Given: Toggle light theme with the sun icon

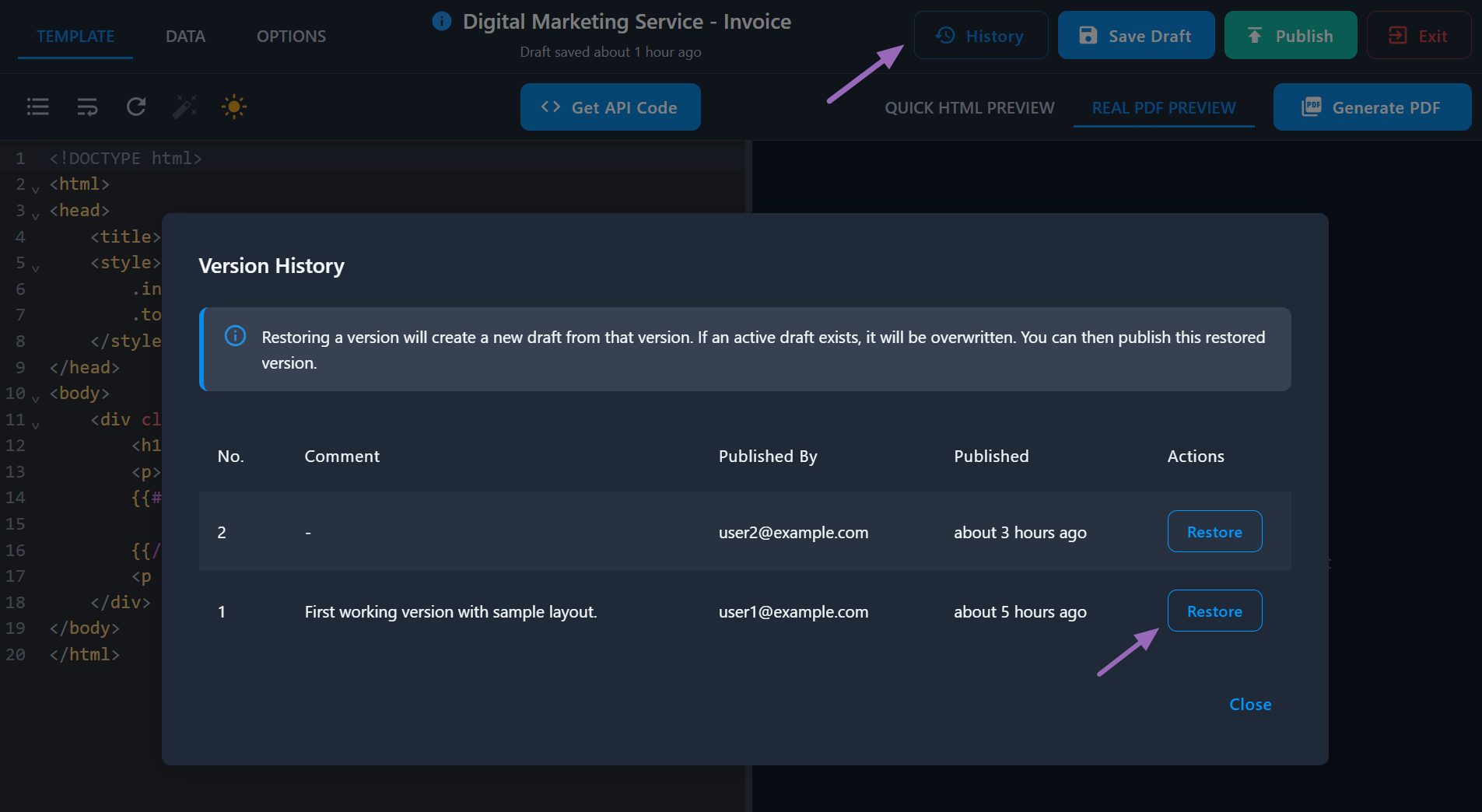Looking at the screenshot, I should 233,107.
